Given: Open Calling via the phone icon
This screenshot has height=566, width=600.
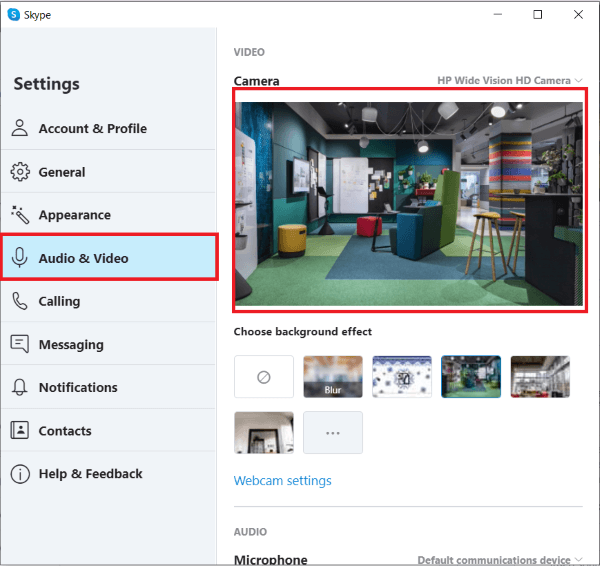Looking at the screenshot, I should coord(20,301).
